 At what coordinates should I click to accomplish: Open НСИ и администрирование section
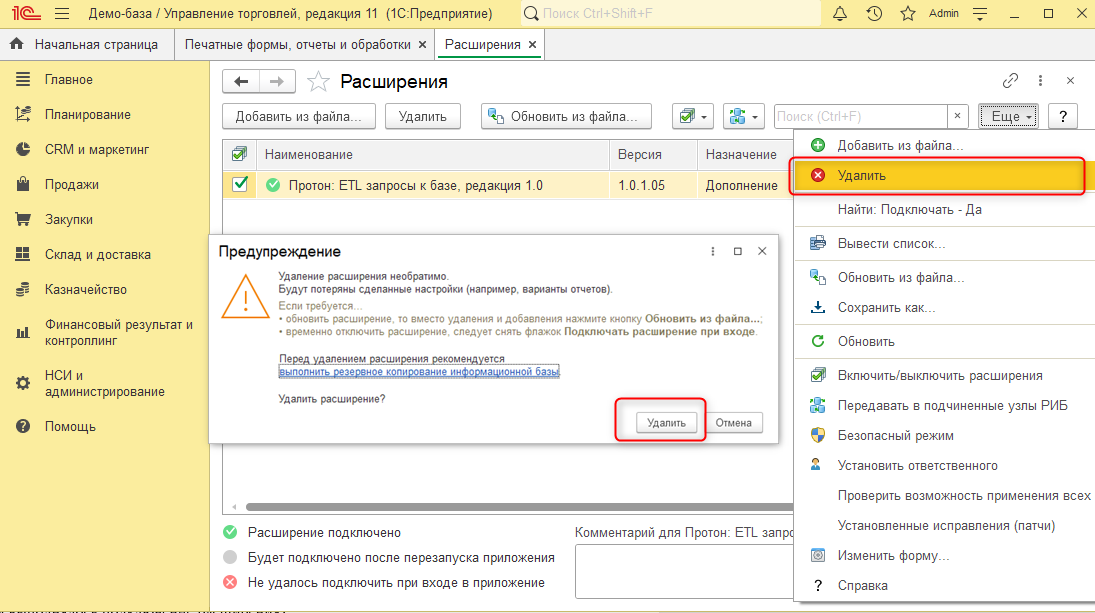click(104, 383)
